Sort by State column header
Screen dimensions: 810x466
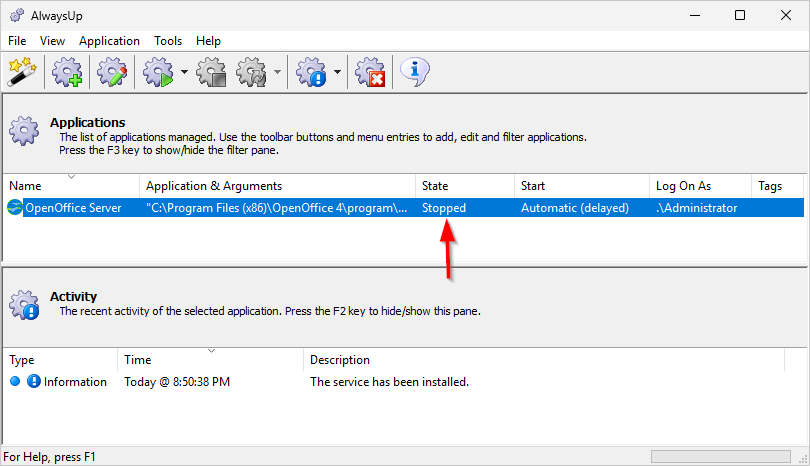click(465, 186)
